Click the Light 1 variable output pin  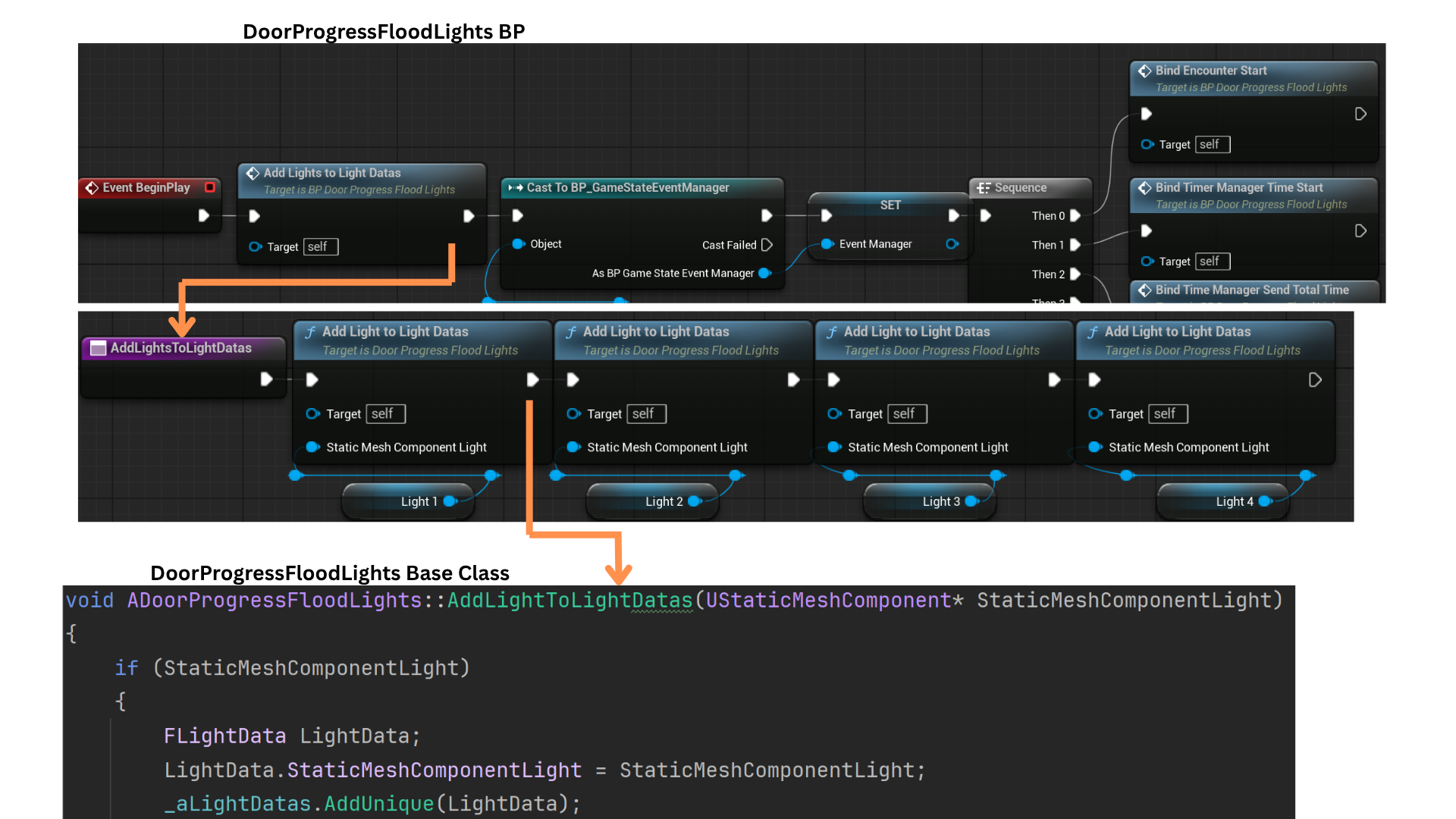pyautogui.click(x=450, y=501)
